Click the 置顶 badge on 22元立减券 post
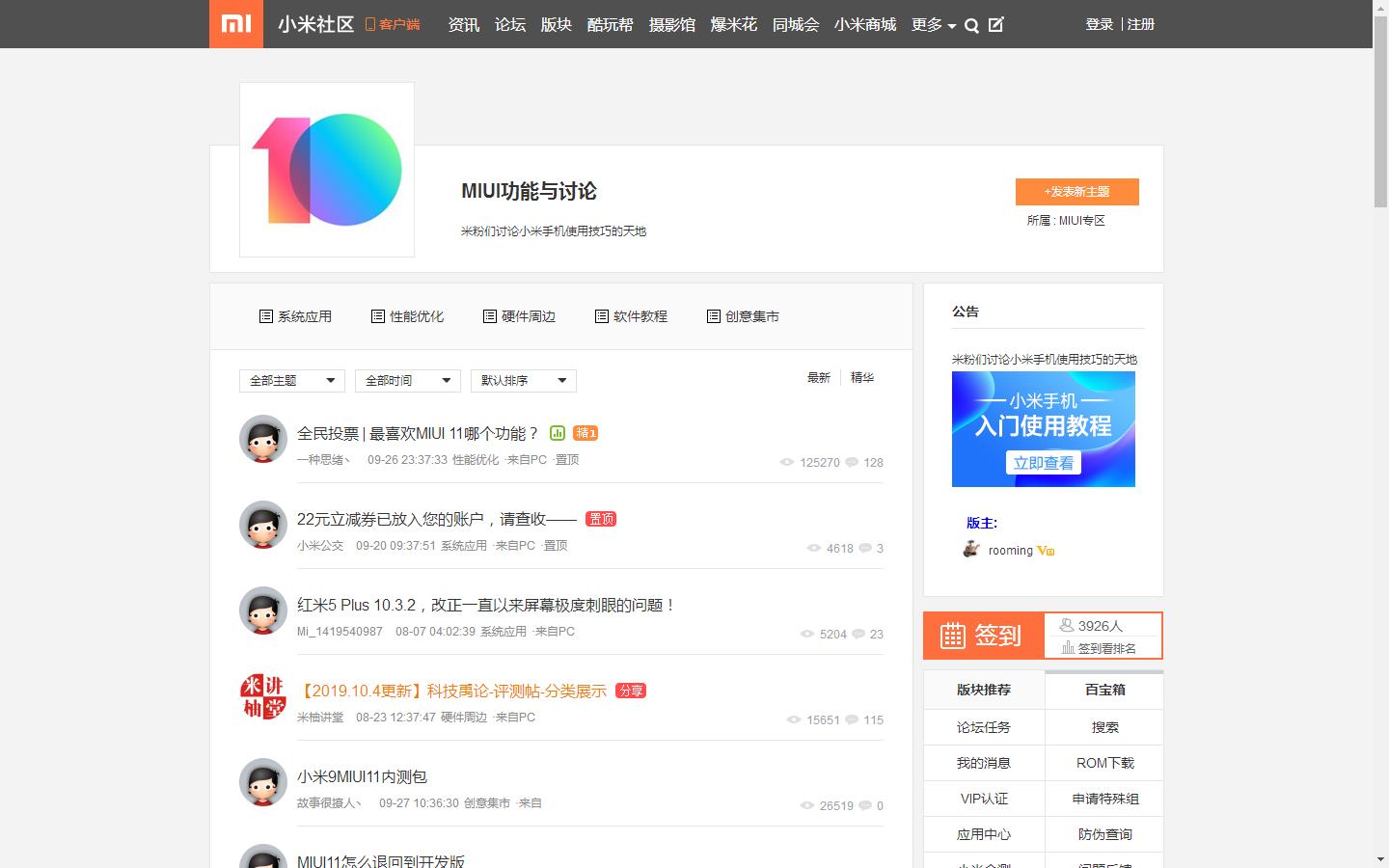Image resolution: width=1389 pixels, height=868 pixels. [601, 519]
